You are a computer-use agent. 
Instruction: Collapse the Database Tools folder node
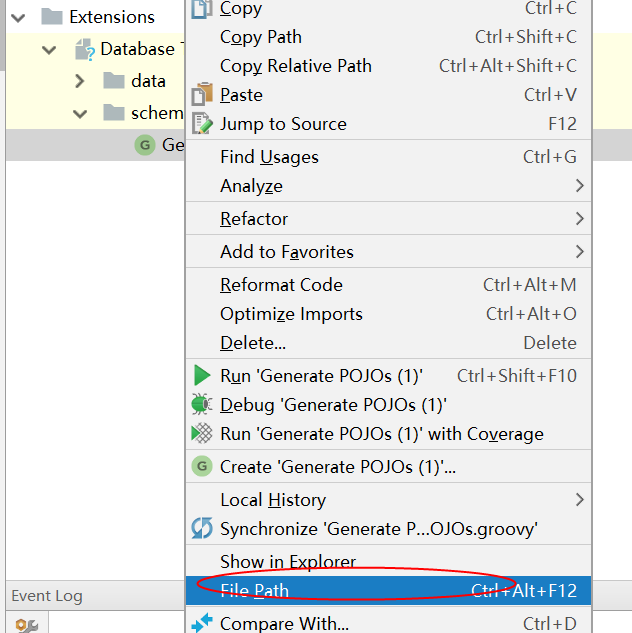coord(49,49)
